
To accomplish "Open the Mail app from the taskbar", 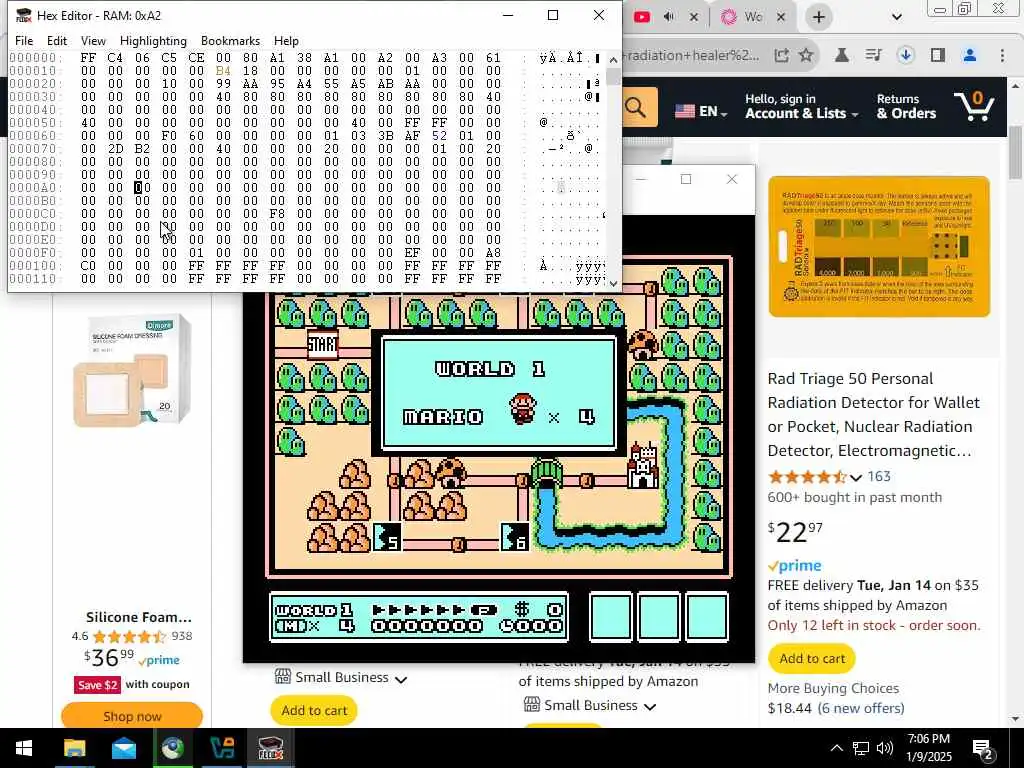I will click(123, 748).
